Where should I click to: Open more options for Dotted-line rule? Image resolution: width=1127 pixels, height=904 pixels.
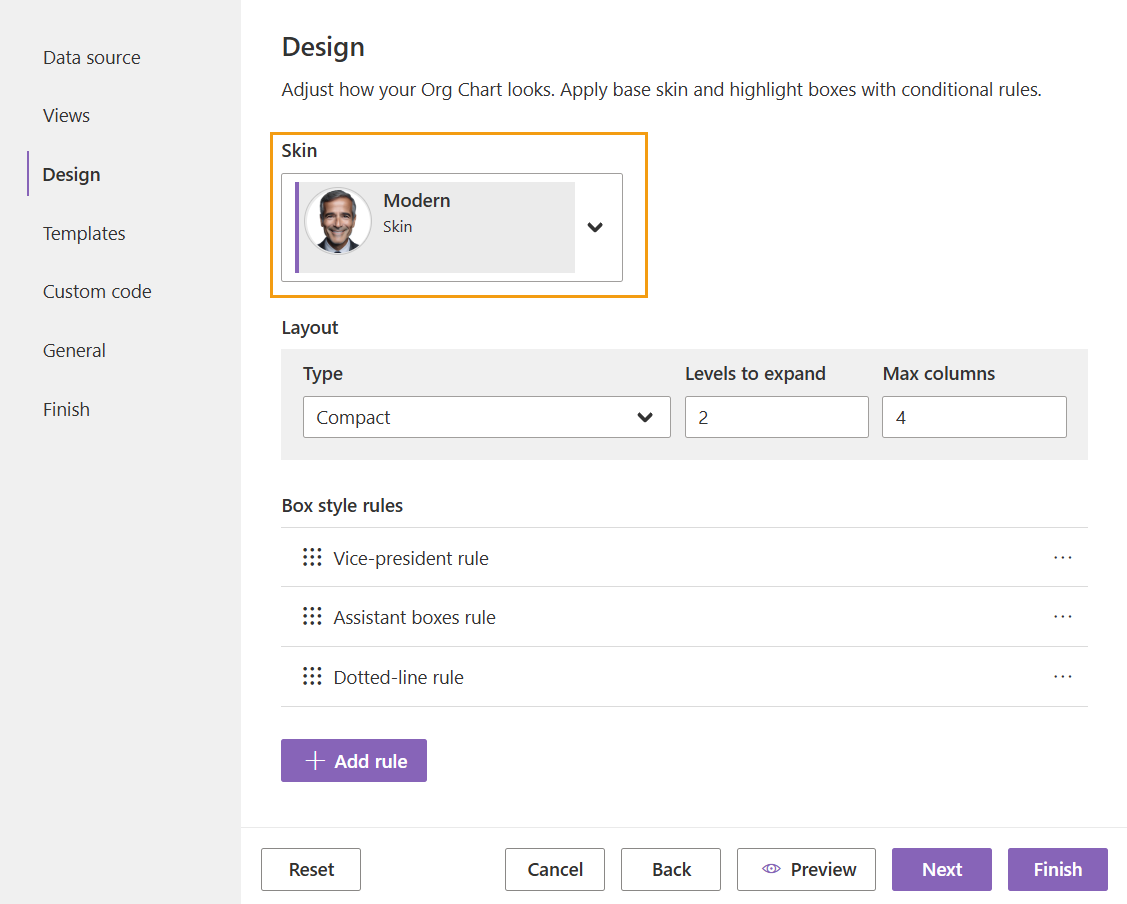point(1062,676)
